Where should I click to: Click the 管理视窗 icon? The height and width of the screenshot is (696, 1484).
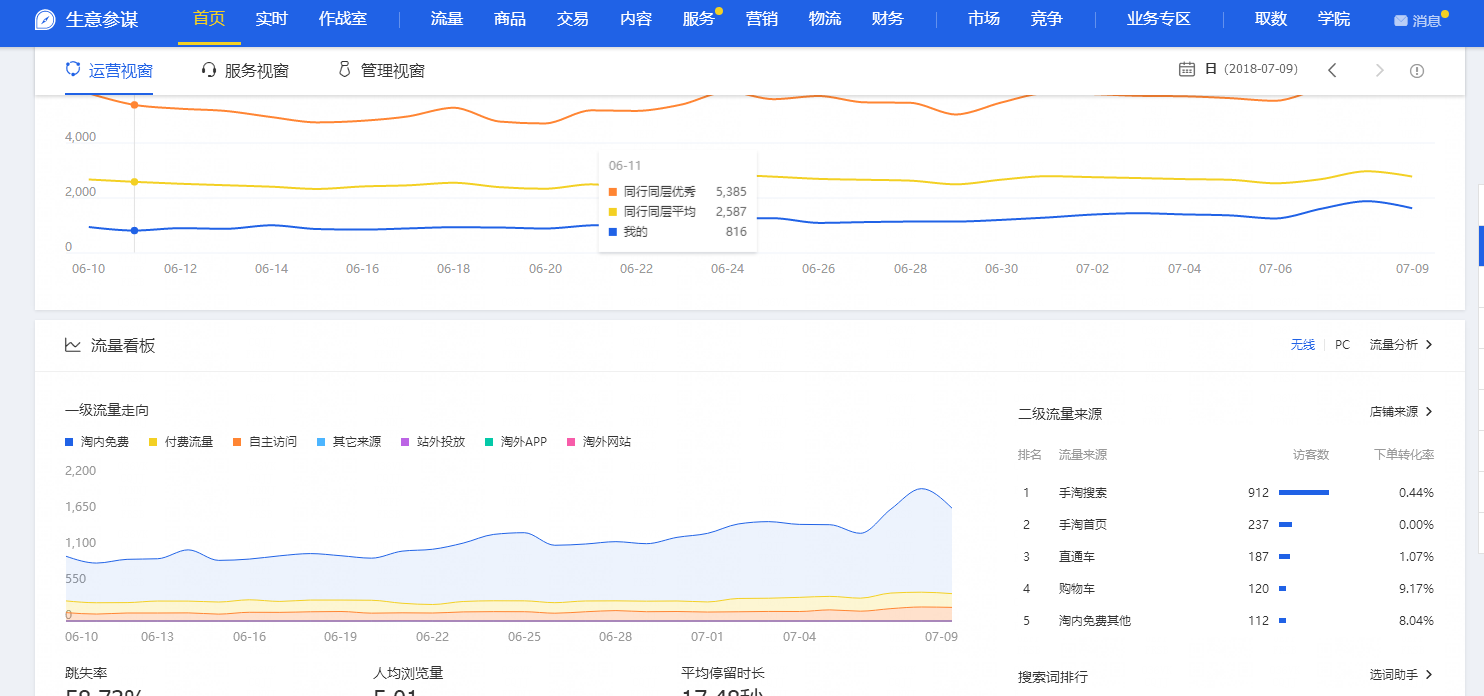(345, 70)
